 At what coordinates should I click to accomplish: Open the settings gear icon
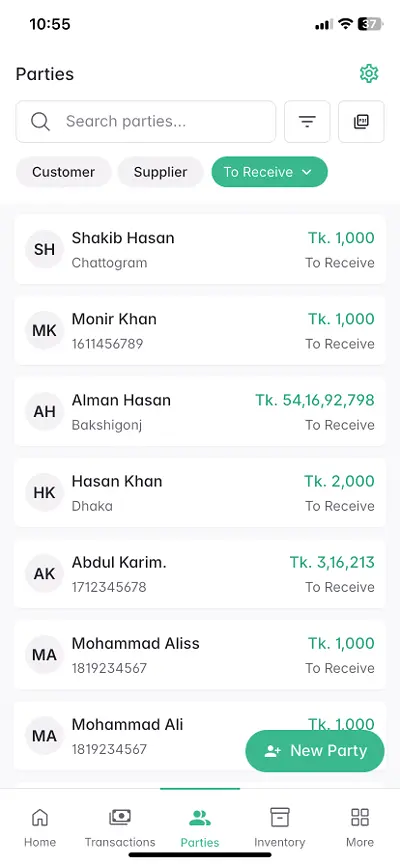(369, 73)
